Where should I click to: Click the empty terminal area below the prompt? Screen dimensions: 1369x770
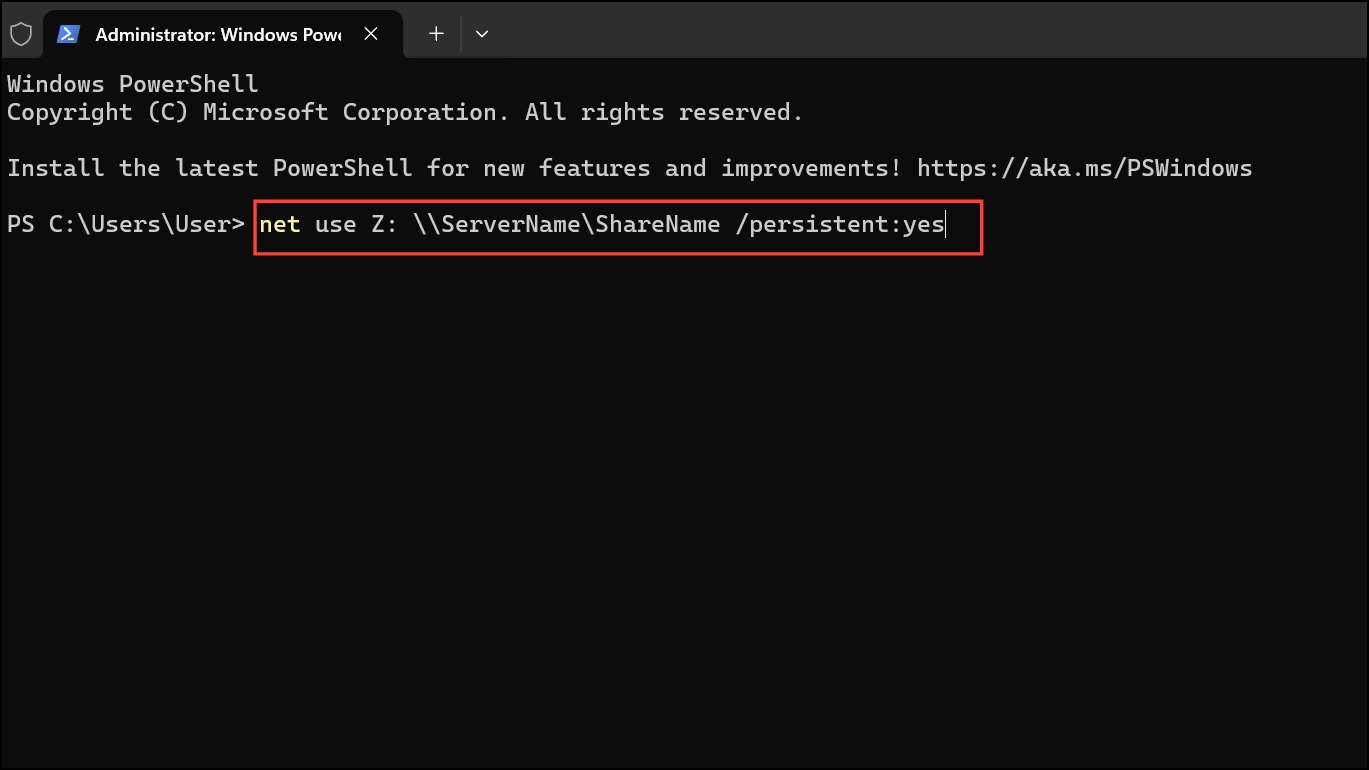pos(684,500)
